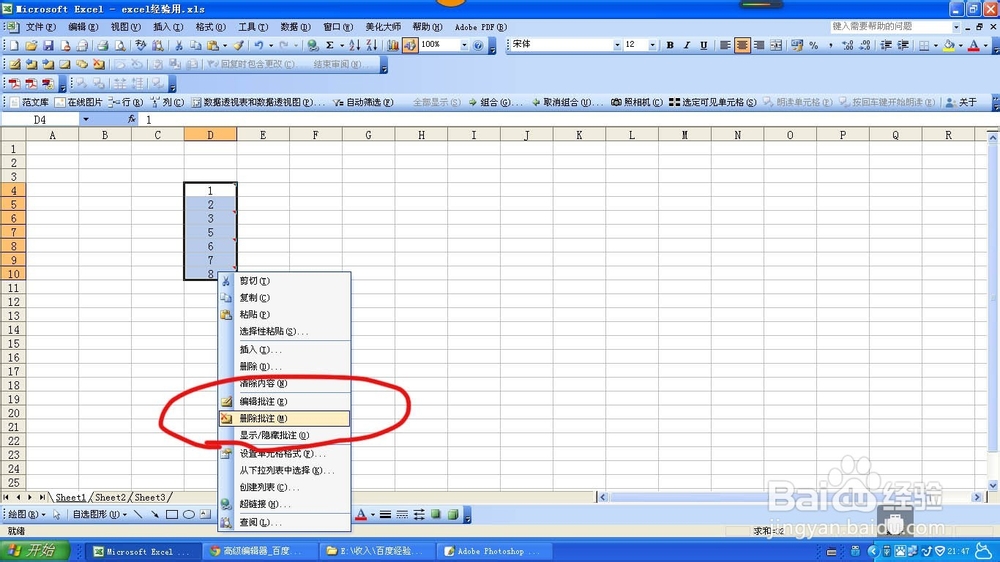Merge and center the selected cells
Viewport: 1000px width, 562px height.
pyautogui.click(x=776, y=45)
